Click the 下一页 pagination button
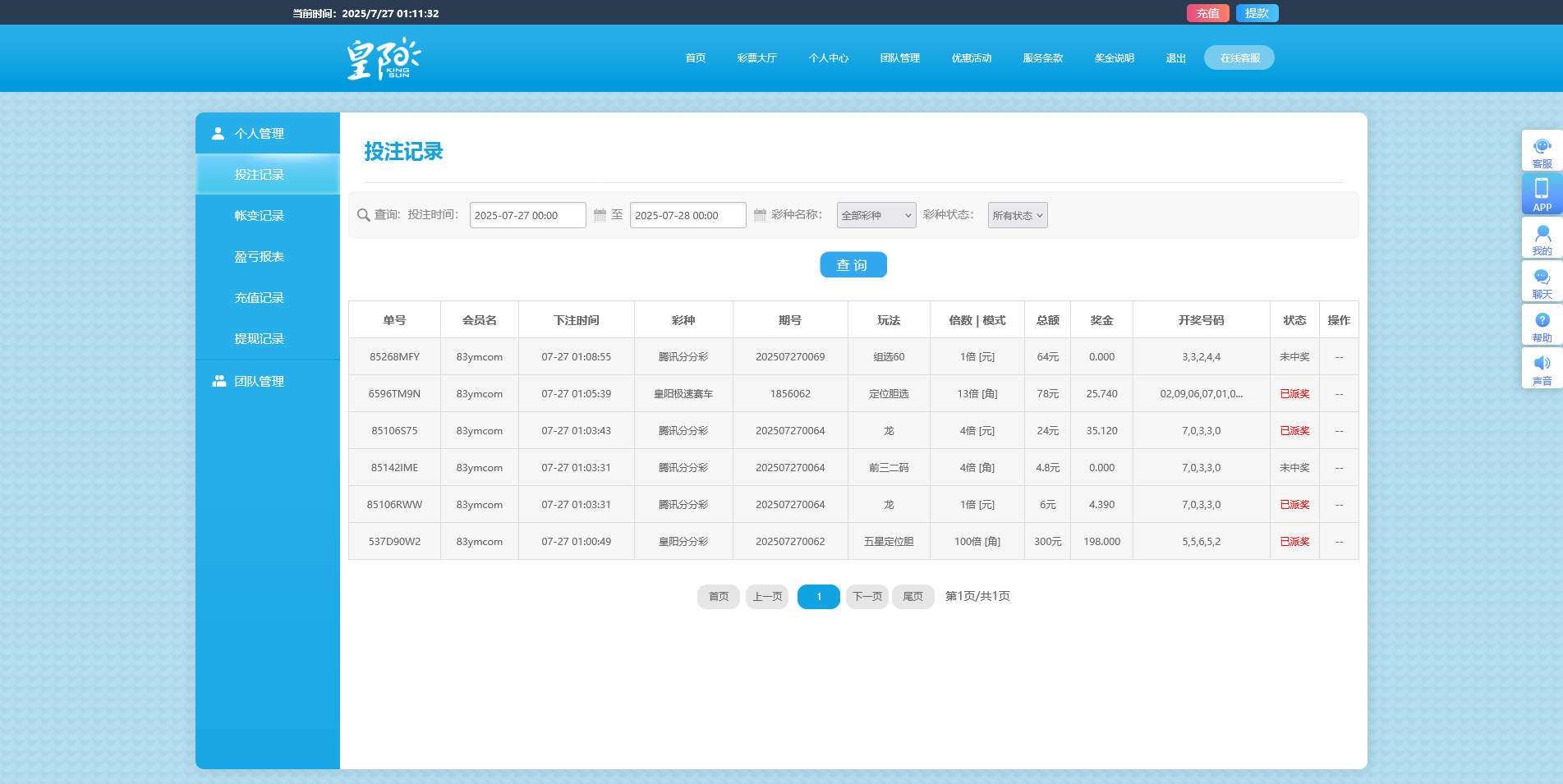 867,597
